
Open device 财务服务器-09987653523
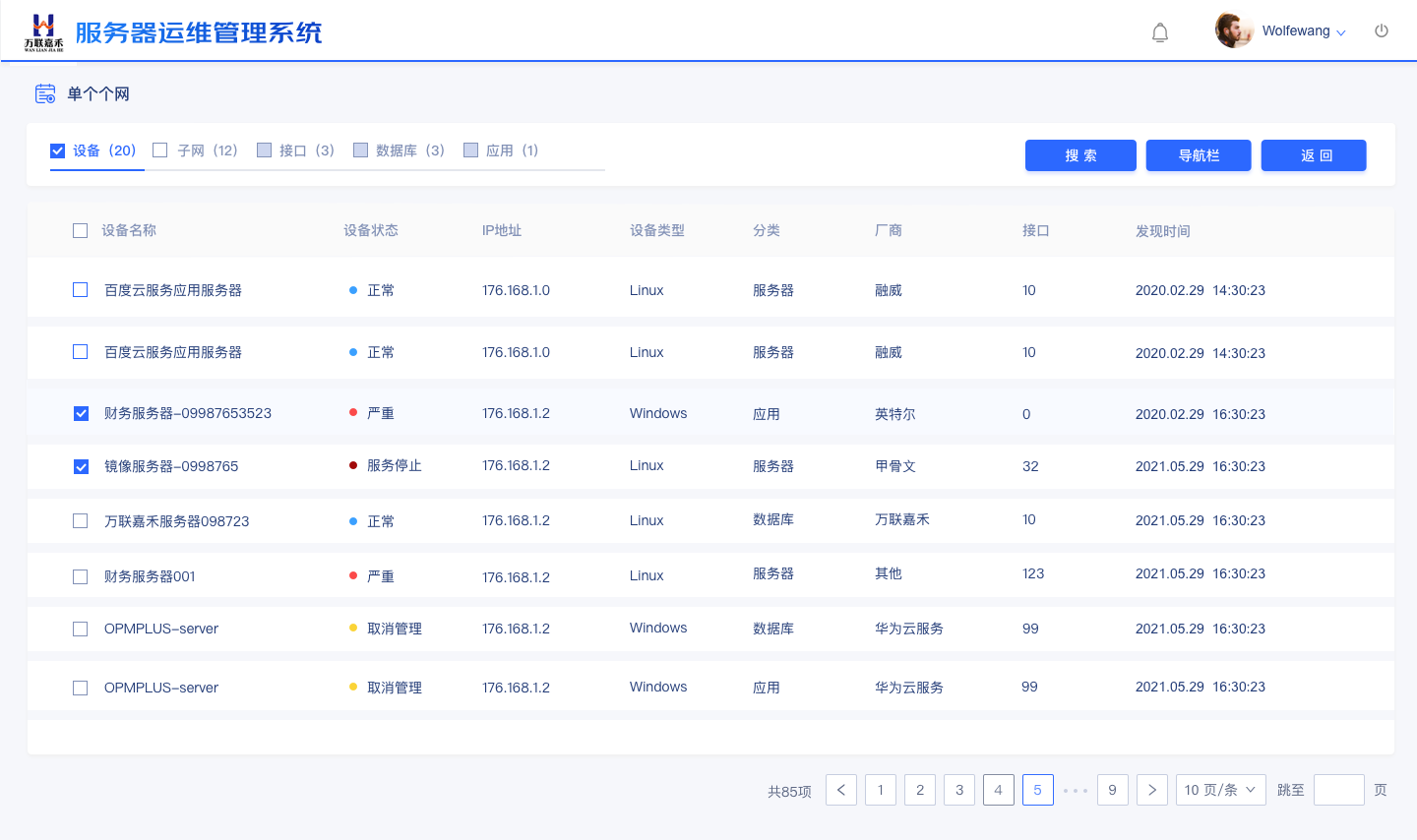coord(188,414)
